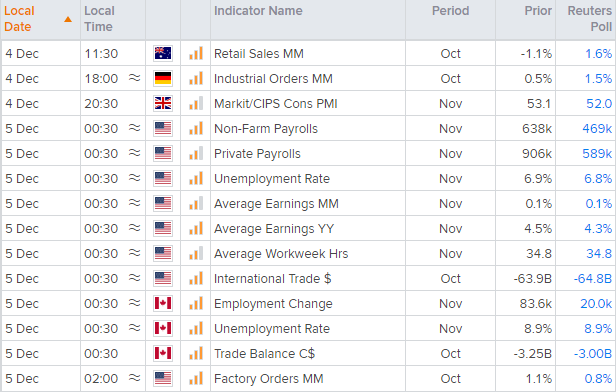The width and height of the screenshot is (616, 392).
Task: Click the 469k Reuters Poll value
Action: [597, 129]
